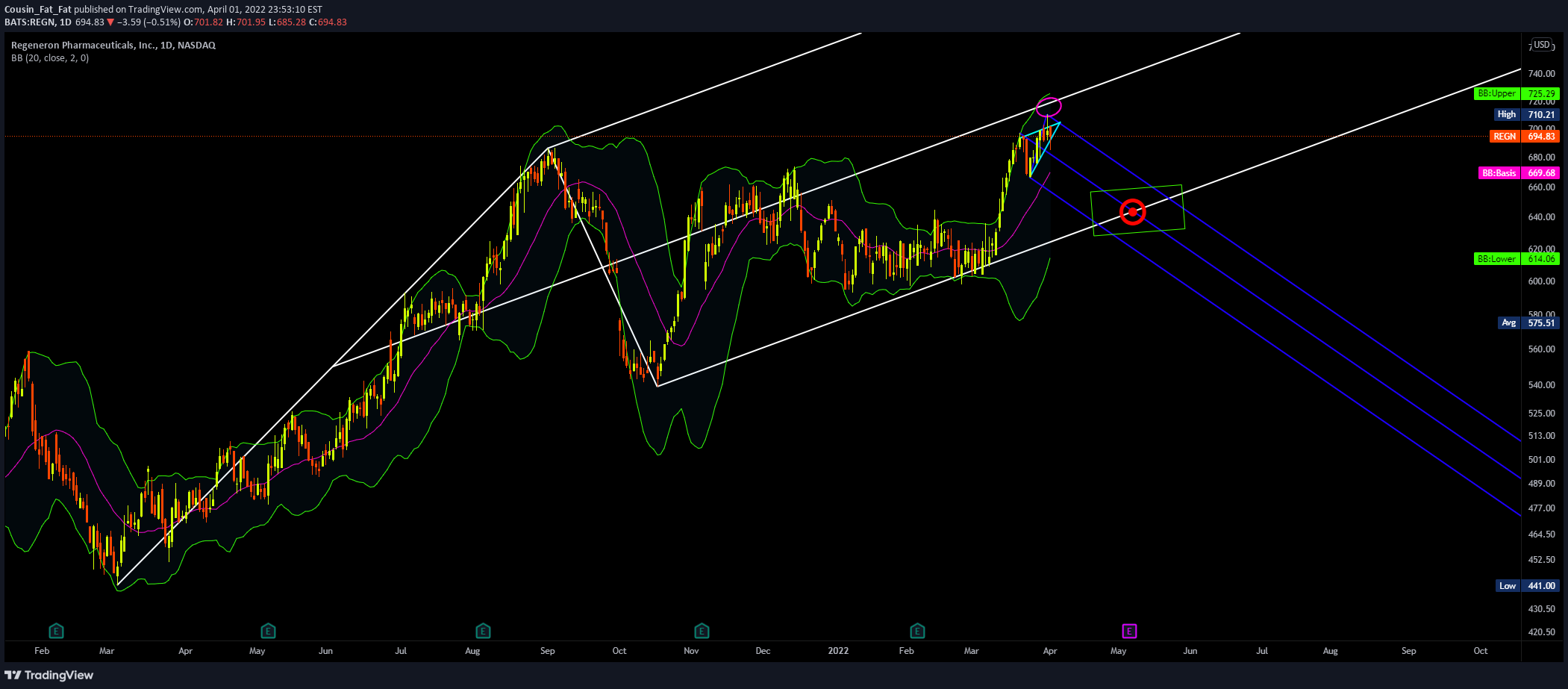Click the BB:Lower 614.06 price label
Image resolution: width=1568 pixels, height=689 pixels.
point(1517,259)
